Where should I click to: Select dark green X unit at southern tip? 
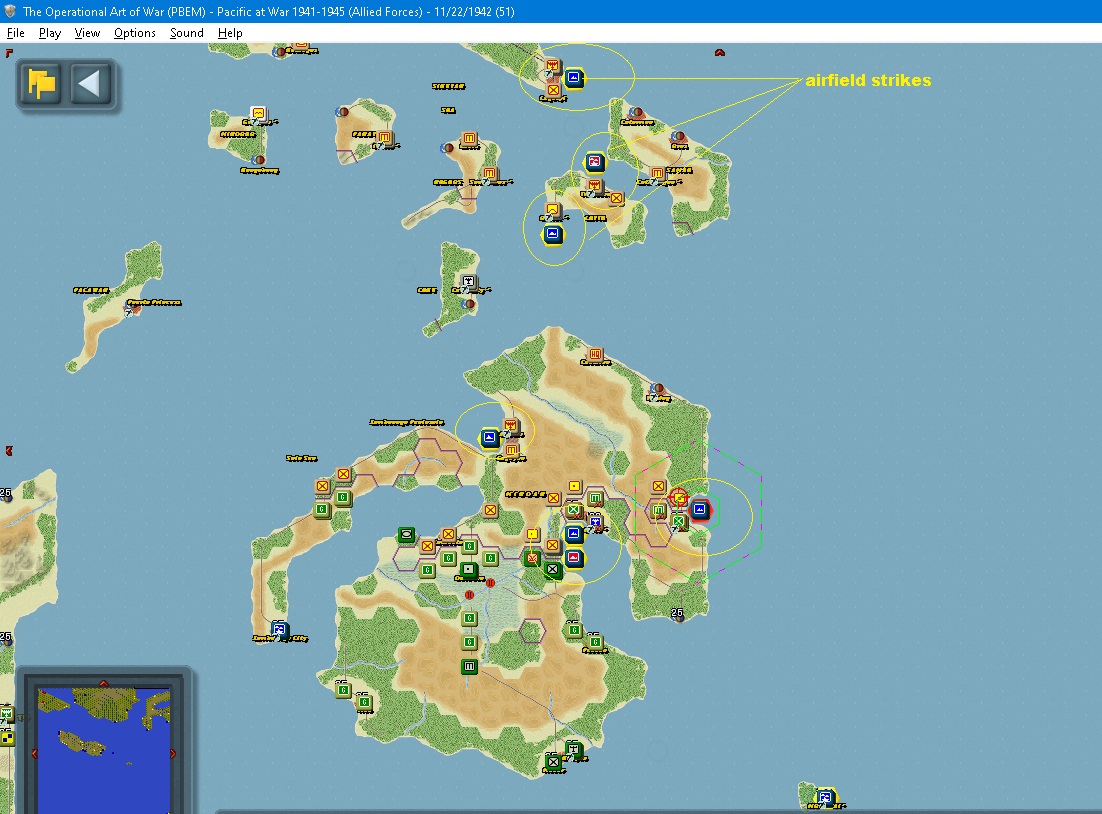[553, 761]
